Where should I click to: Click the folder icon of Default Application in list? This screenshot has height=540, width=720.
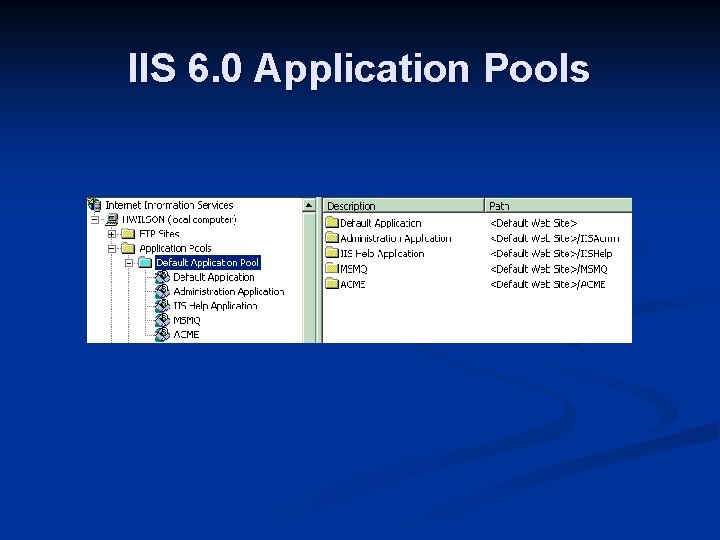332,223
